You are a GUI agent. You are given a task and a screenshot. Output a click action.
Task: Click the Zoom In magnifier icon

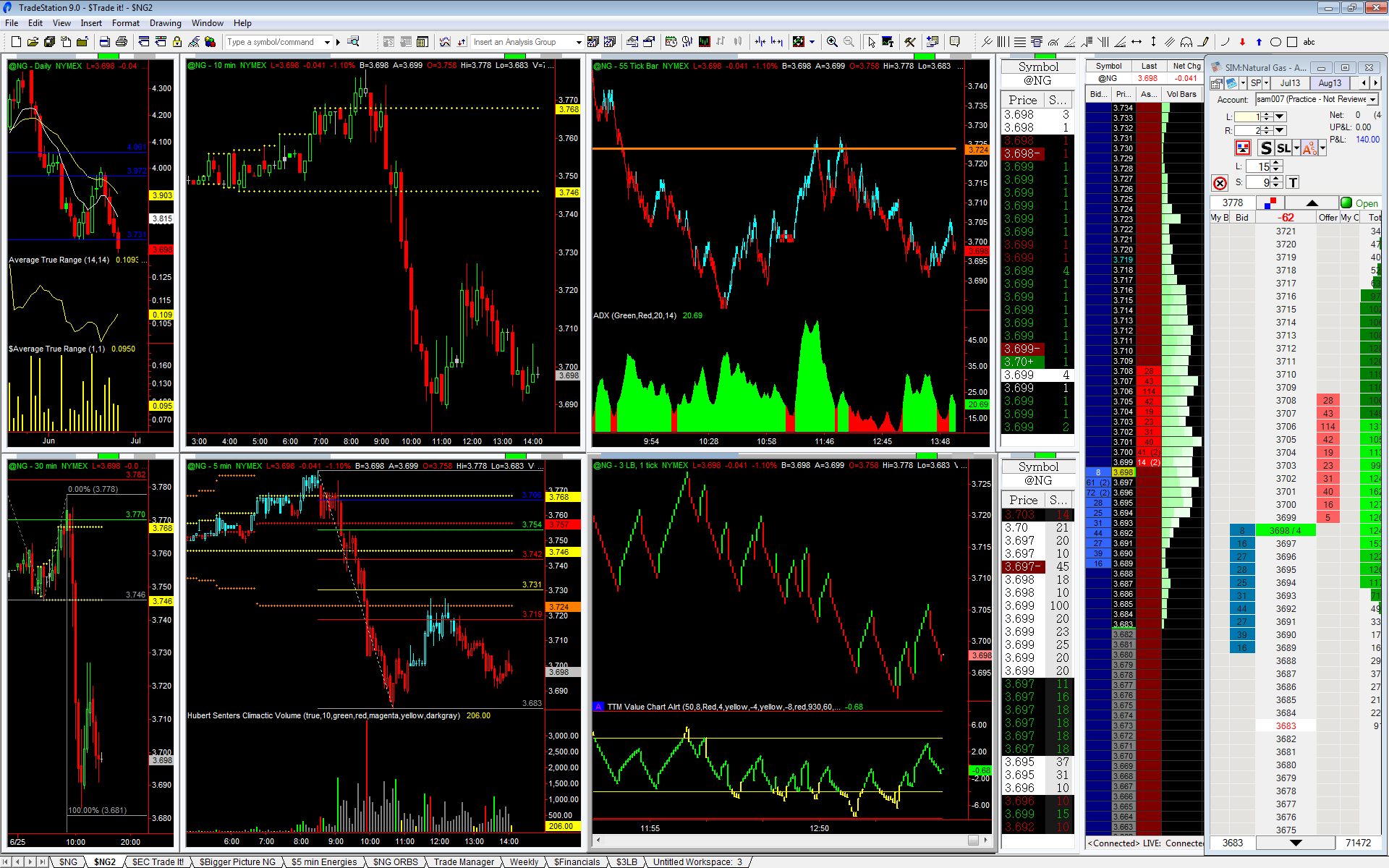pyautogui.click(x=832, y=42)
